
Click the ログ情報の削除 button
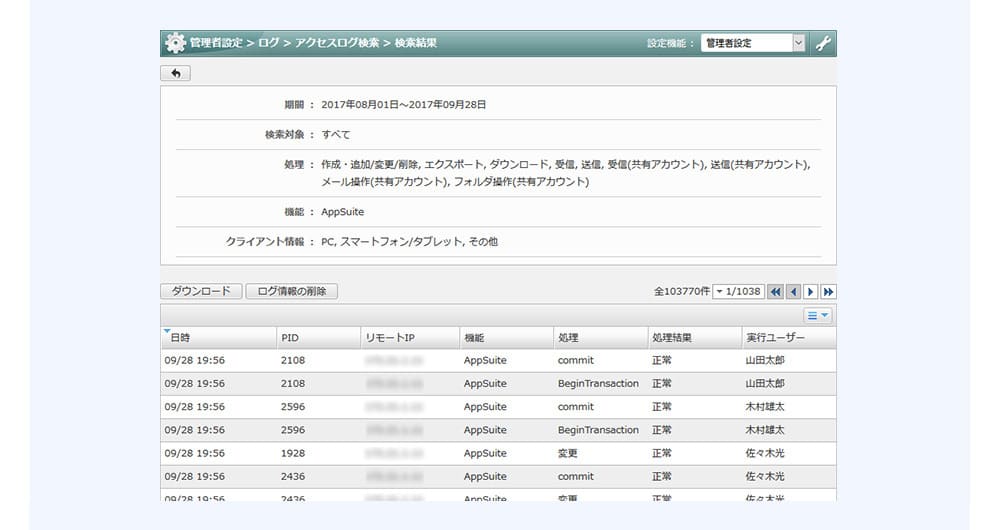pos(291,291)
